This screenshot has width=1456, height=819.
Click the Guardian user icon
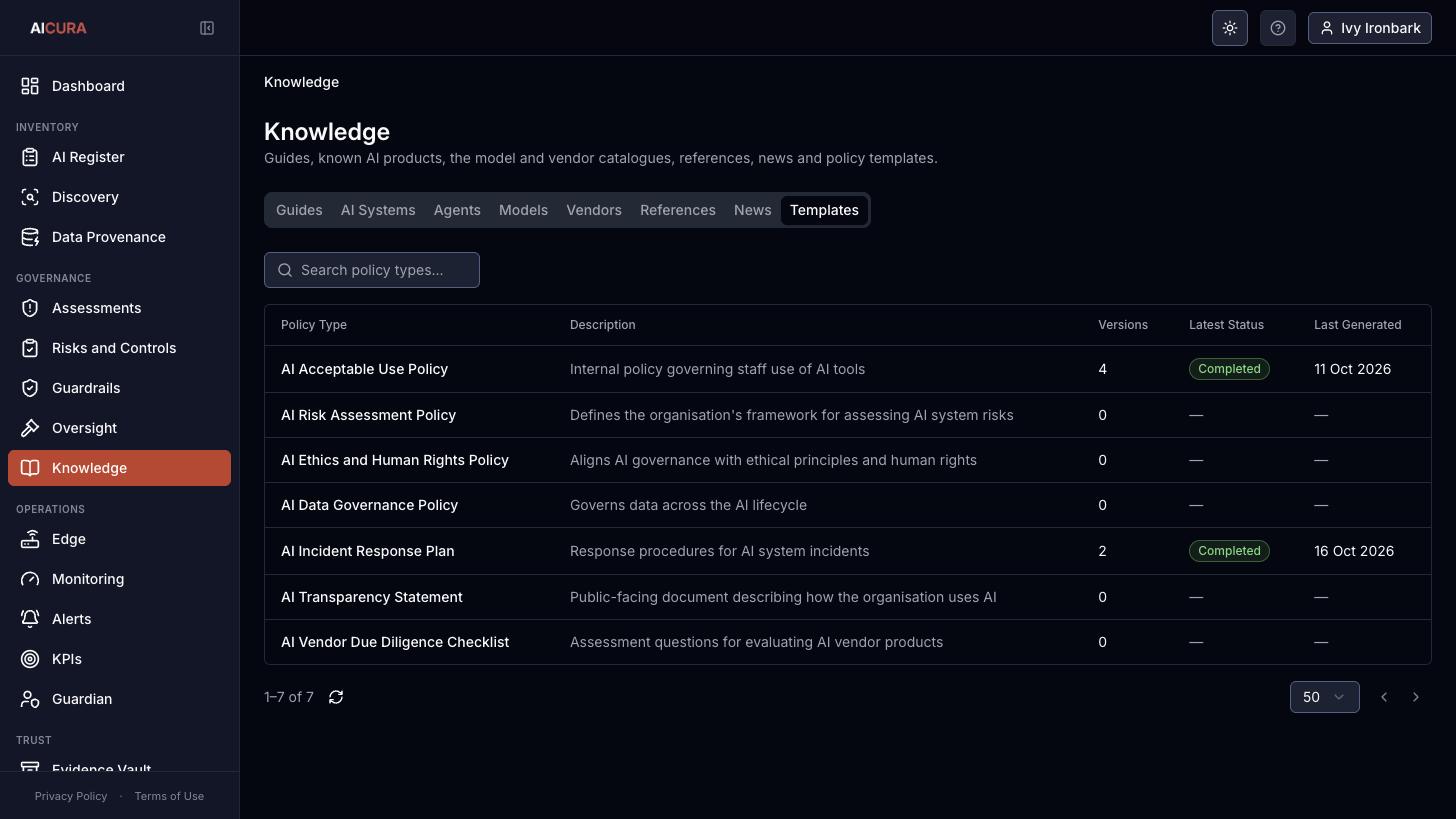30,699
